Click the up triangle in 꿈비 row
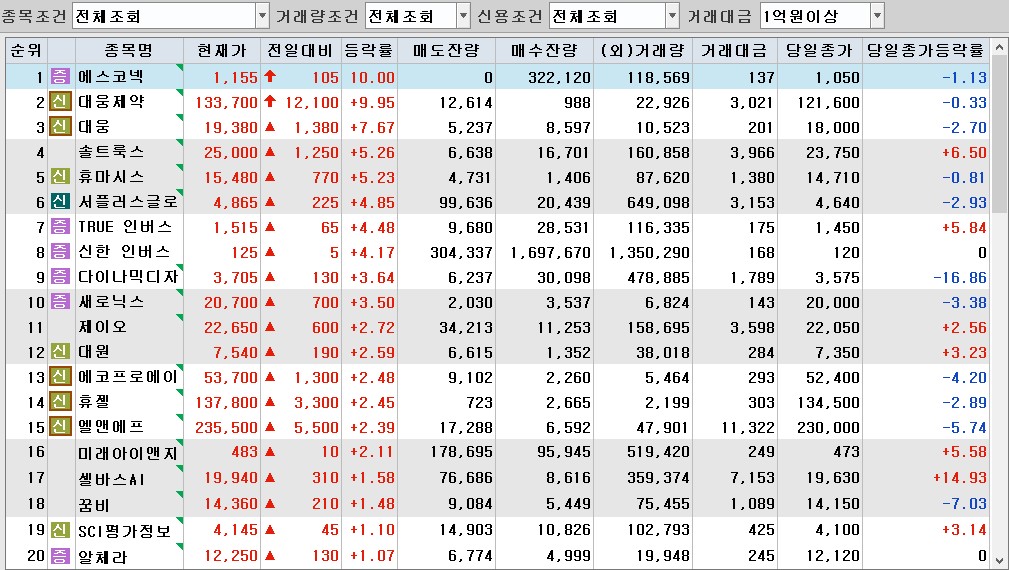This screenshot has height=570, width=1009. (270, 503)
